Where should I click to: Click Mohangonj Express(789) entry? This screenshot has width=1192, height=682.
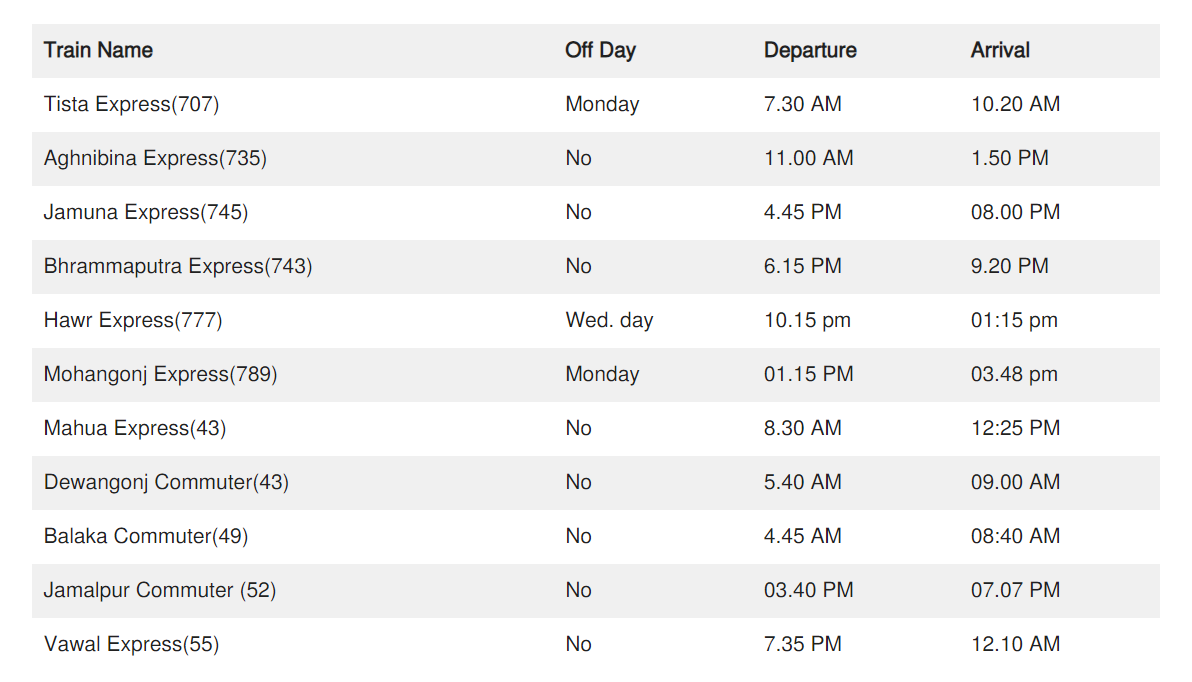coord(160,374)
